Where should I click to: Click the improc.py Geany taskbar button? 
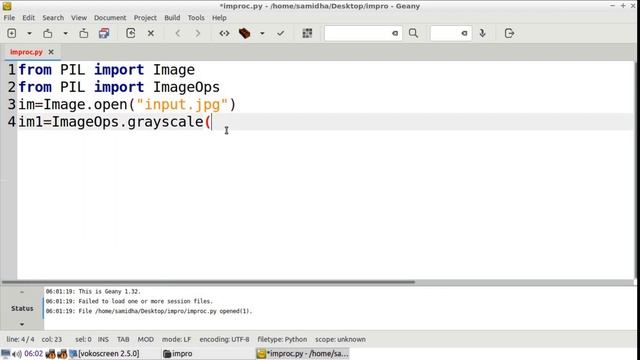(x=303, y=354)
